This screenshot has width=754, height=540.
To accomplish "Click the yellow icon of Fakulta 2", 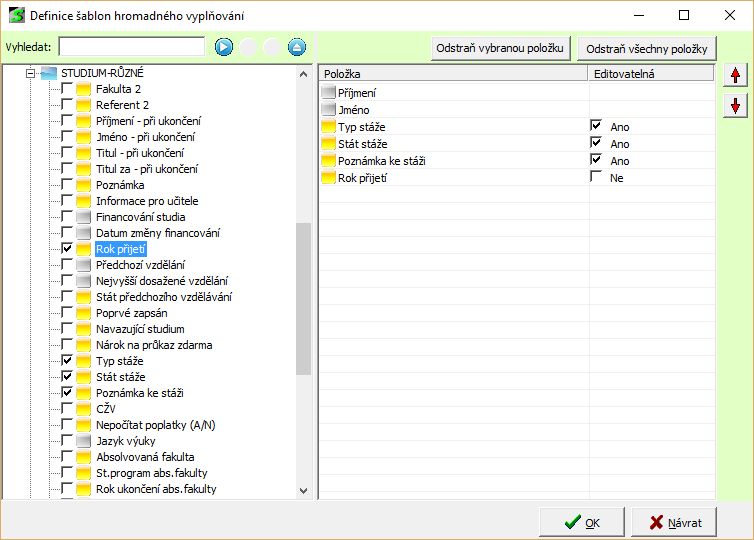I will pyautogui.click(x=84, y=89).
